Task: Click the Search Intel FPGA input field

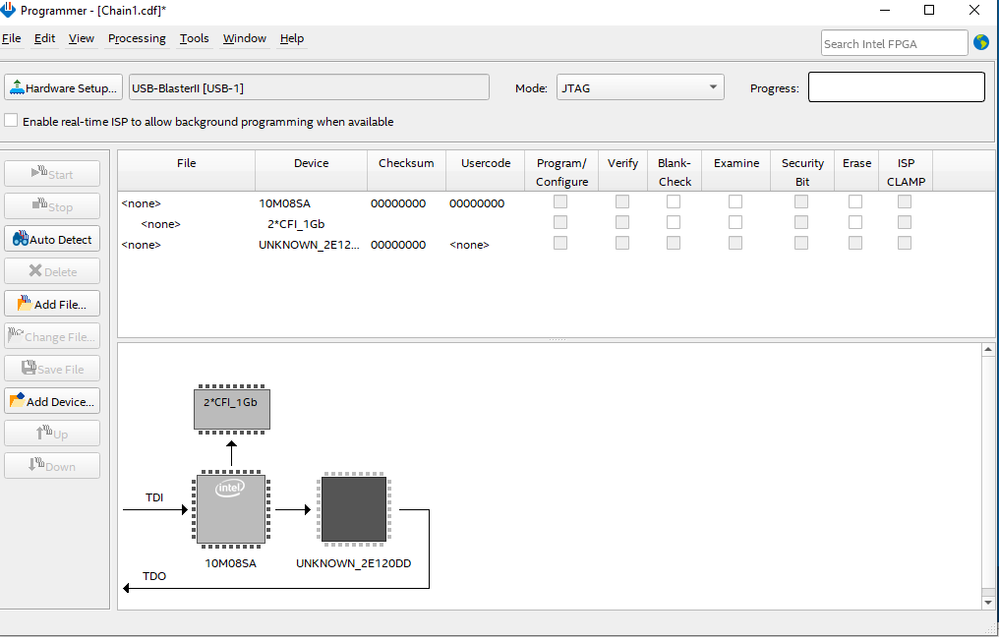Action: coord(893,43)
